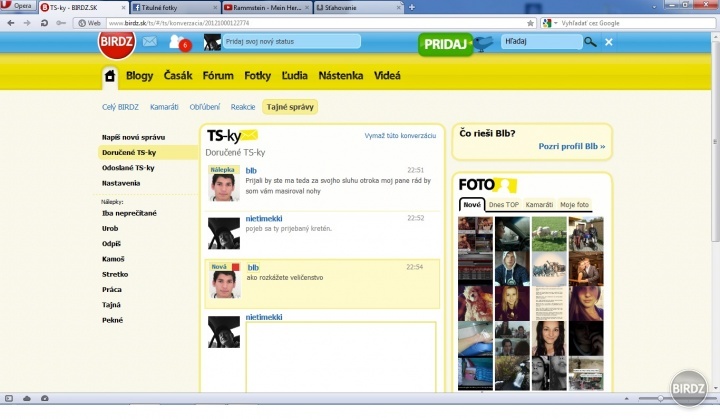The height and width of the screenshot is (419, 720).
Task: Click the reply message text area
Action: pyautogui.click(x=341, y=357)
